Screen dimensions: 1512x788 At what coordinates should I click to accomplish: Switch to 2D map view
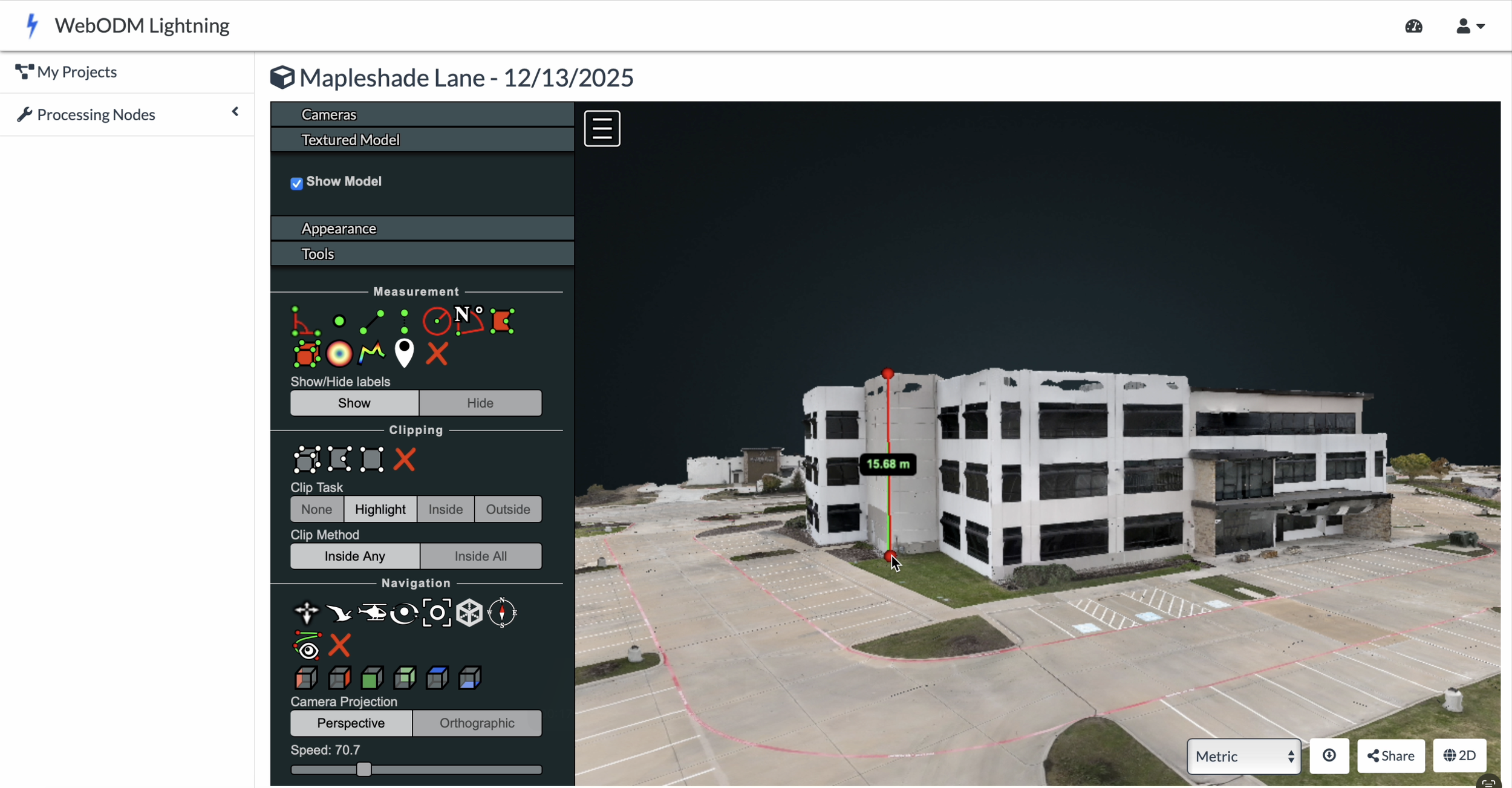click(1459, 756)
